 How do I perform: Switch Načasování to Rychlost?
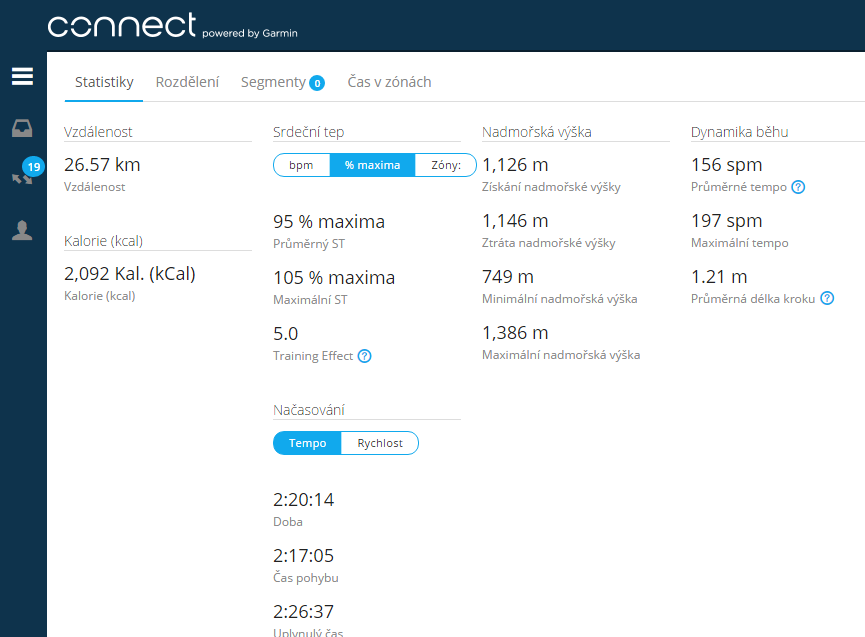(x=379, y=443)
